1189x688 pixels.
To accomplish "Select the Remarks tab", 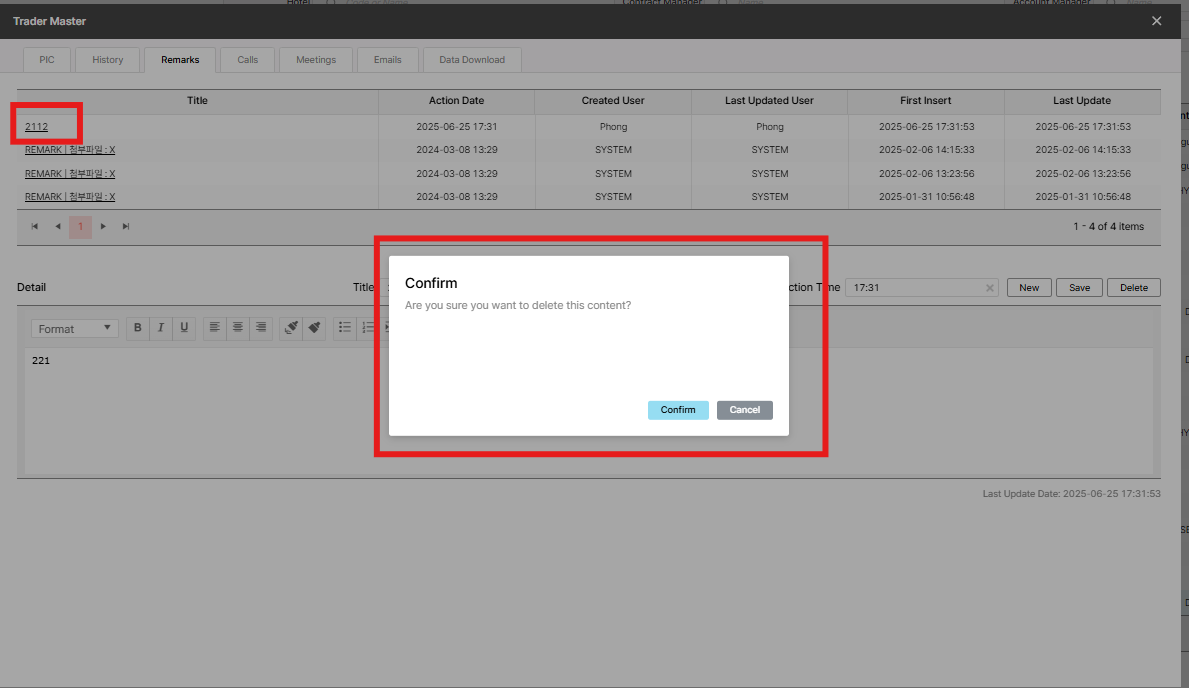I will click(x=180, y=60).
